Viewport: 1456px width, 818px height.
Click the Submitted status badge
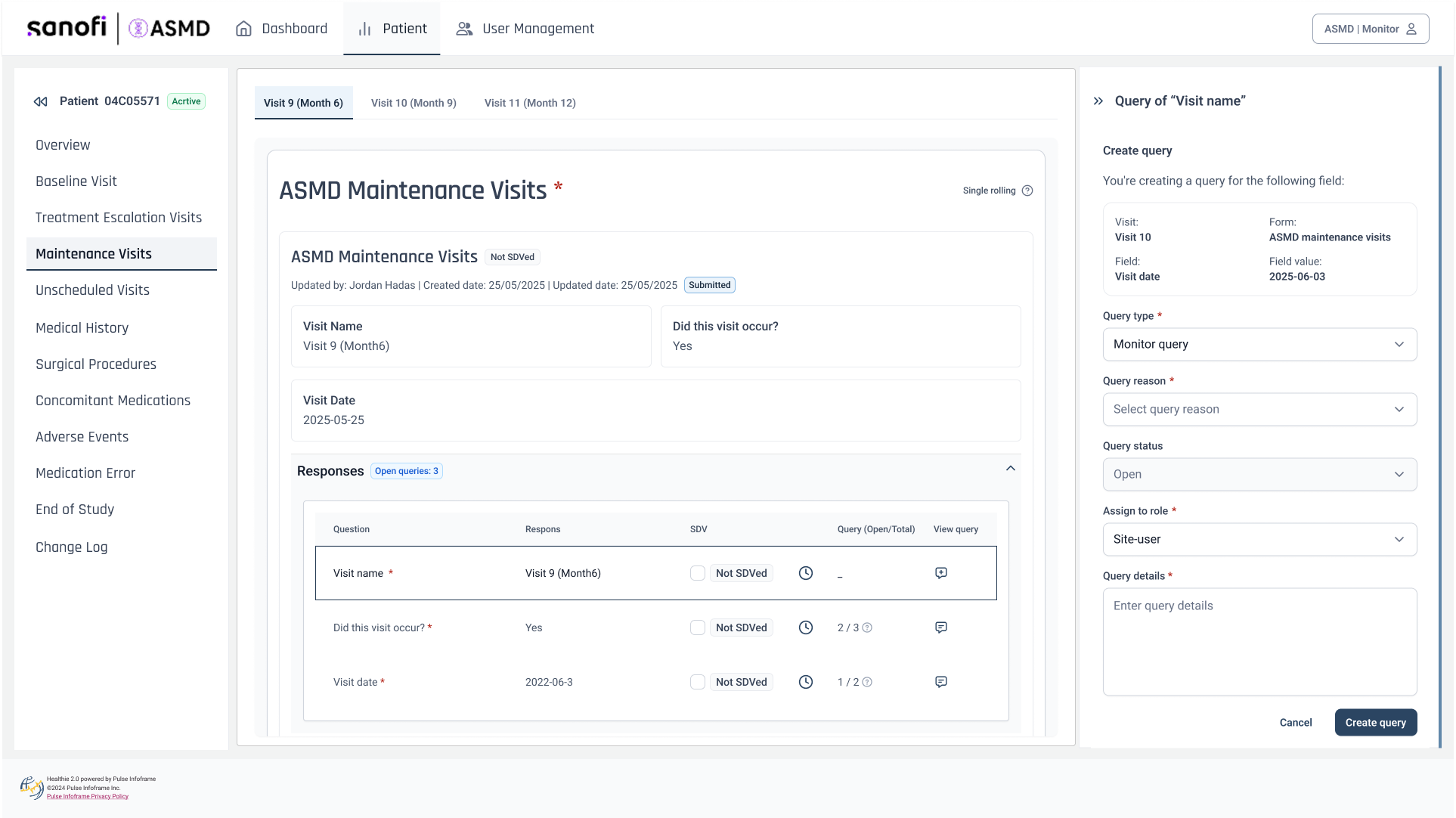point(710,285)
